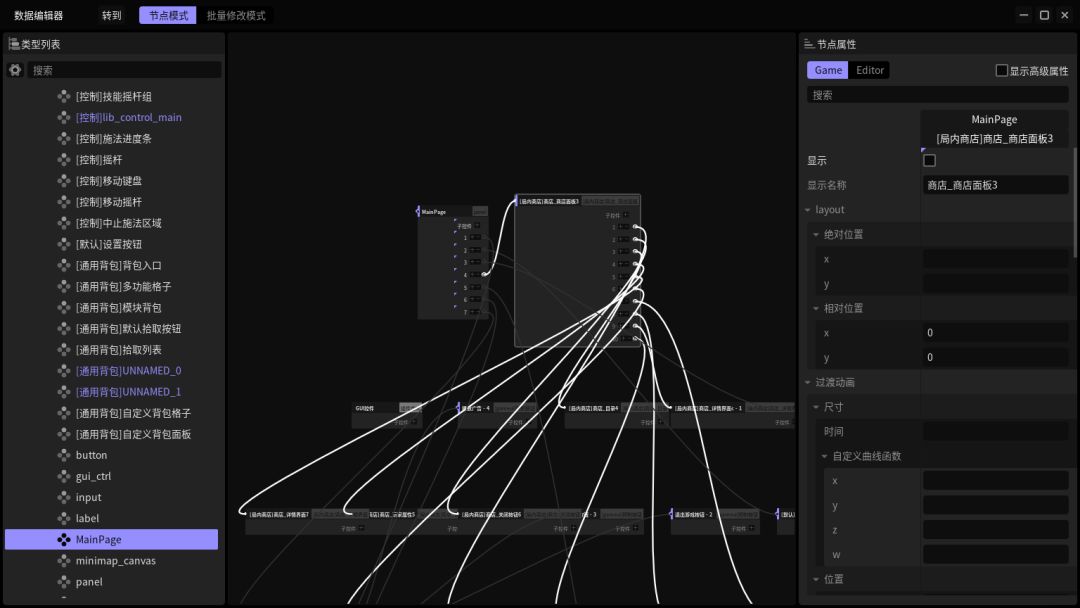Switch to the Editor tab

click(869, 70)
